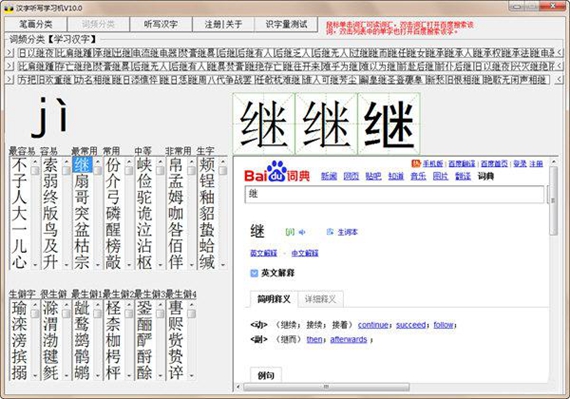Image resolution: width=570 pixels, height=399 pixels.
Task: Click the right-end arrow of the second word row
Action: [x=560, y=66]
